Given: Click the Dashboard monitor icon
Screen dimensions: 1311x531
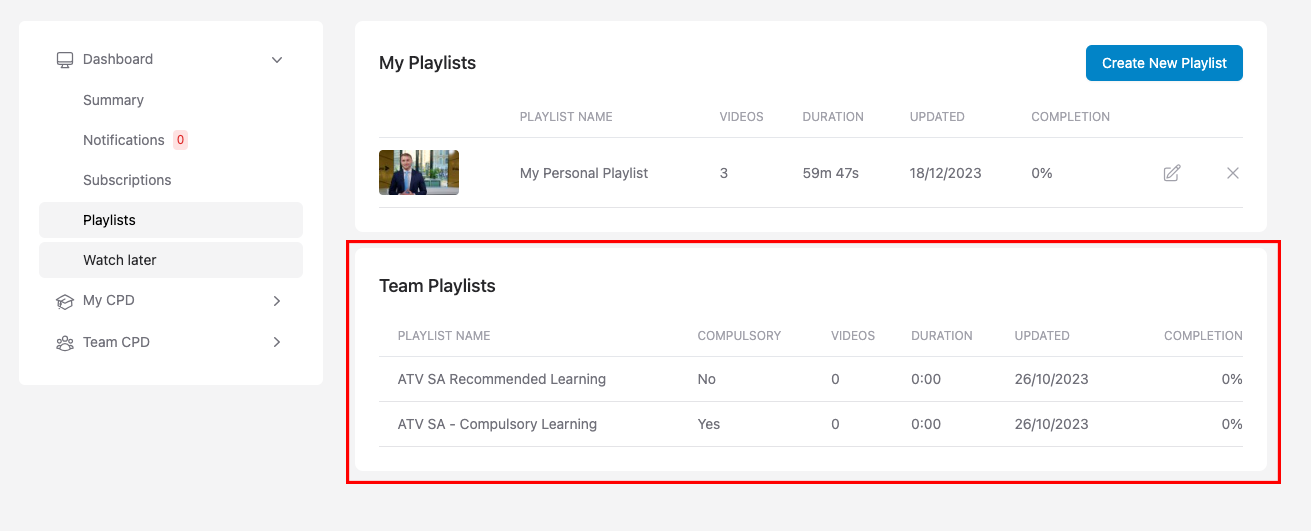Looking at the screenshot, I should click(65, 60).
